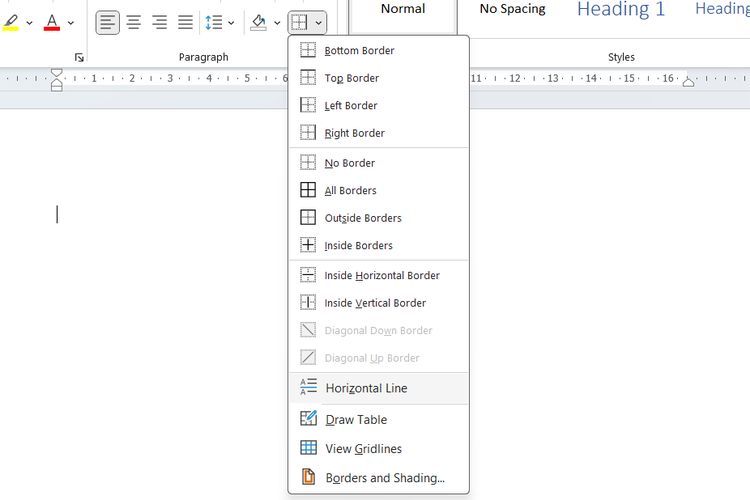Choose Right Border from the menu
Viewport: 750px width, 500px height.
[378, 133]
